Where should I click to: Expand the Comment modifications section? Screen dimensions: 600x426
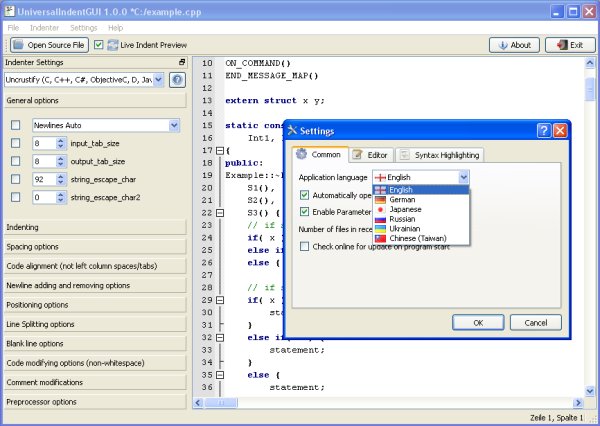tap(95, 382)
